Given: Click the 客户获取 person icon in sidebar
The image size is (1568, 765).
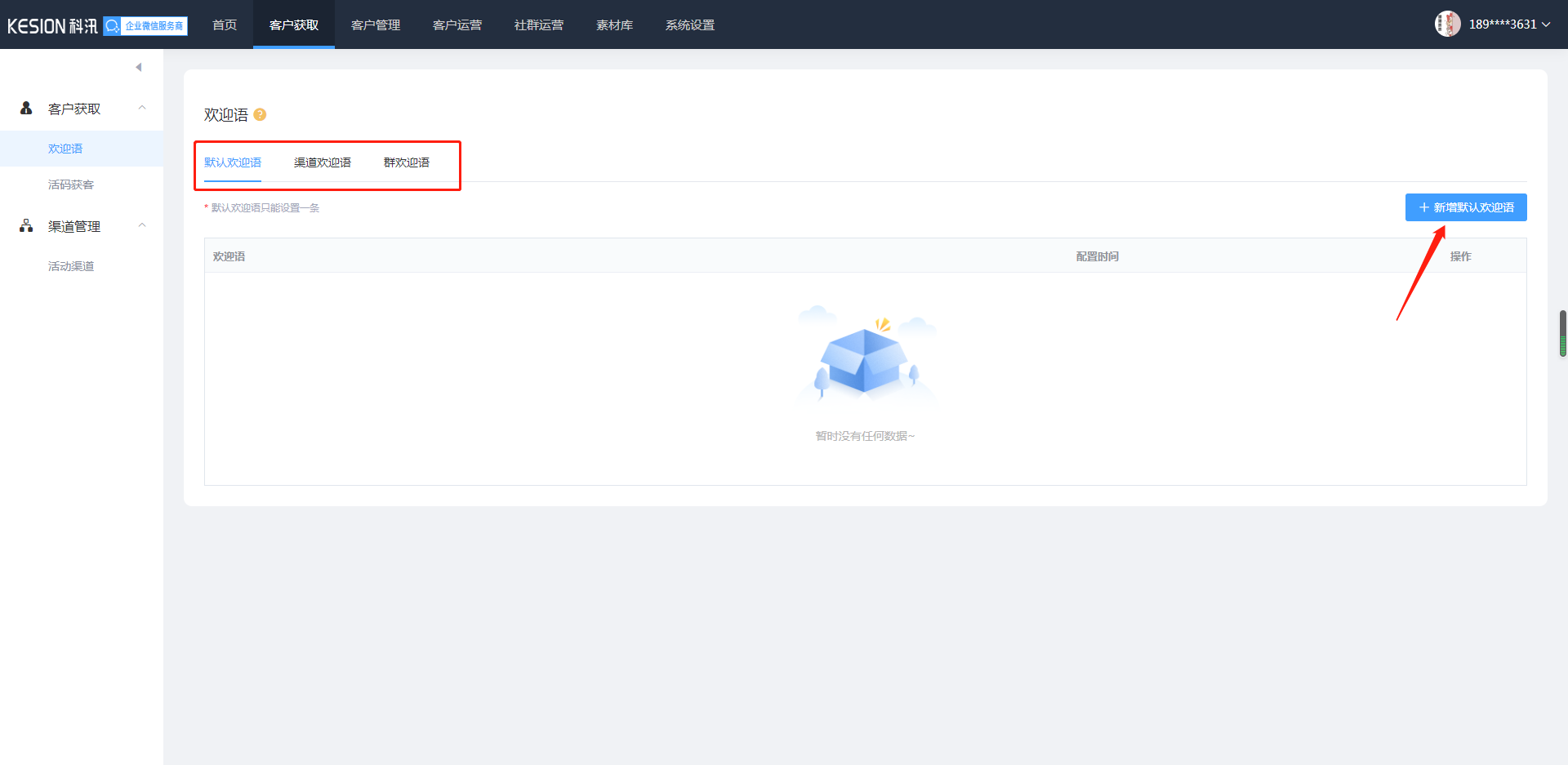Looking at the screenshot, I should pos(26,109).
